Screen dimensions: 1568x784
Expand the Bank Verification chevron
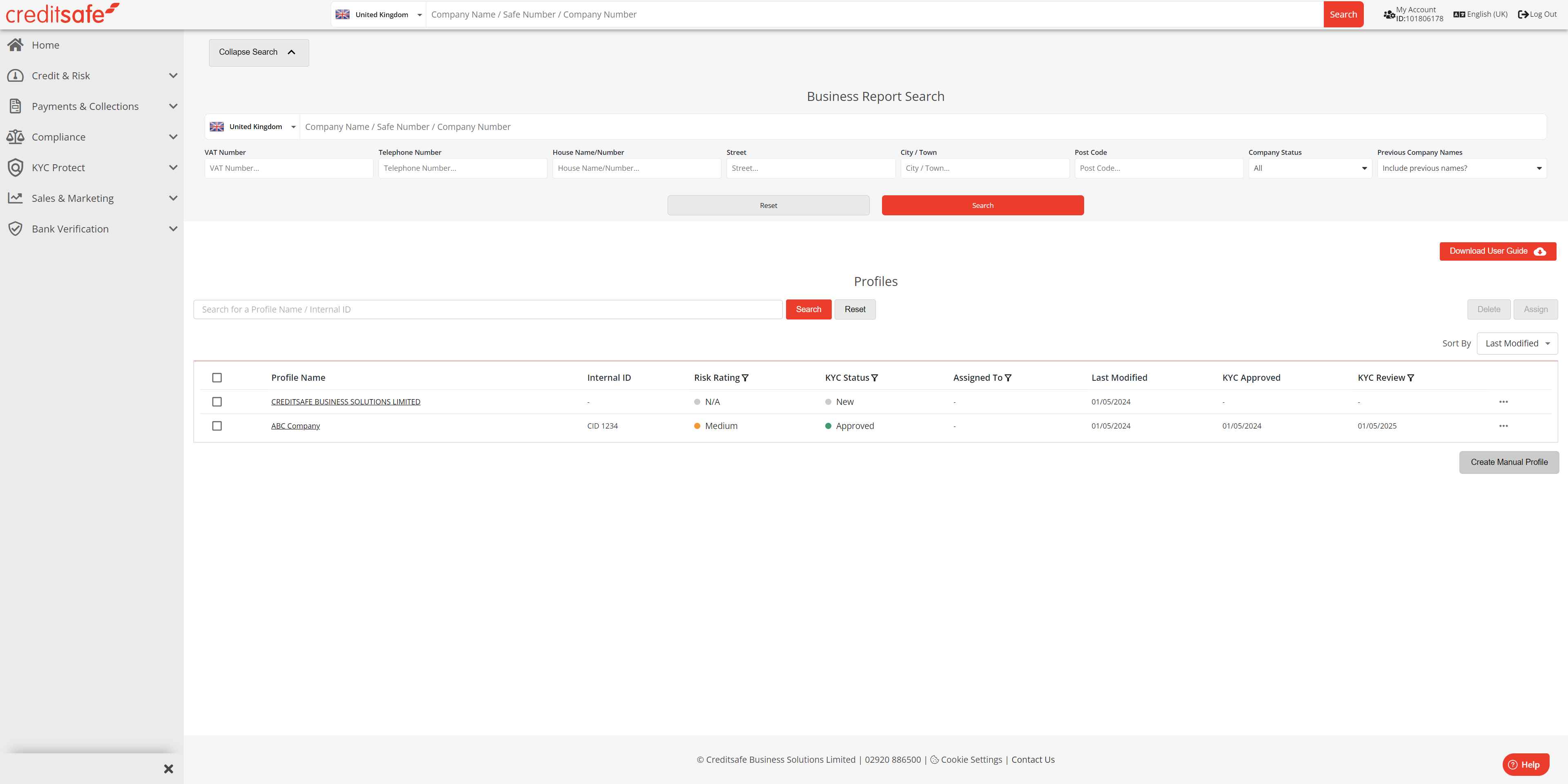(173, 228)
